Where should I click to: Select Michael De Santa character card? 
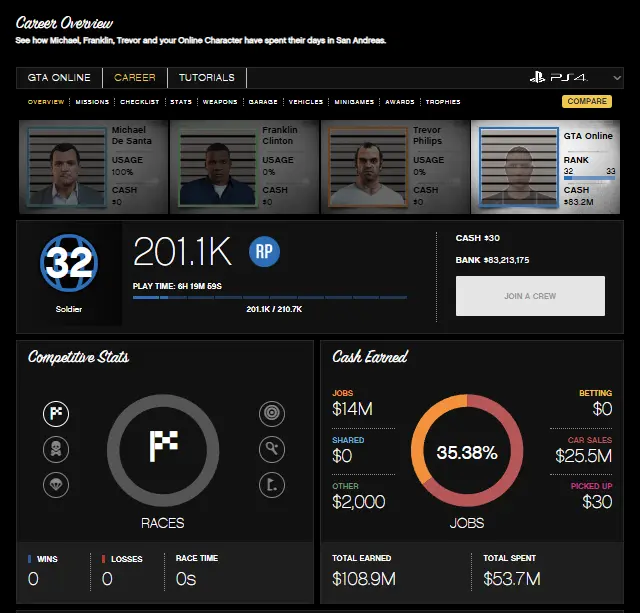pyautogui.click(x=93, y=167)
